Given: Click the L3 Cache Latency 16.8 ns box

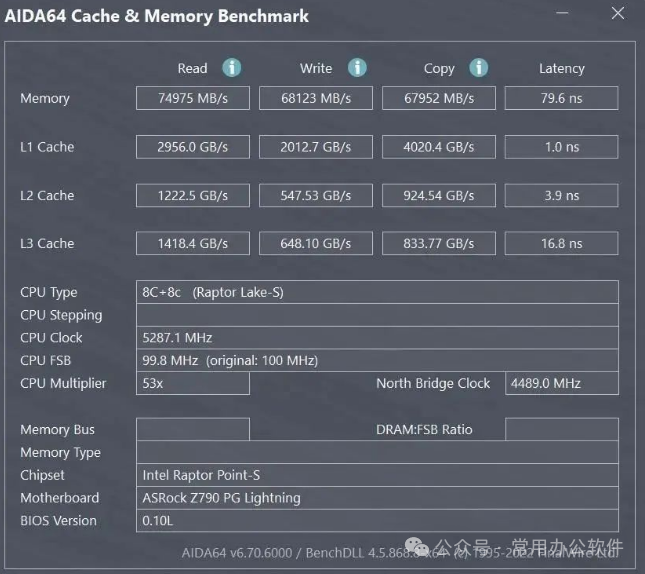Looking at the screenshot, I should pyautogui.click(x=561, y=243).
